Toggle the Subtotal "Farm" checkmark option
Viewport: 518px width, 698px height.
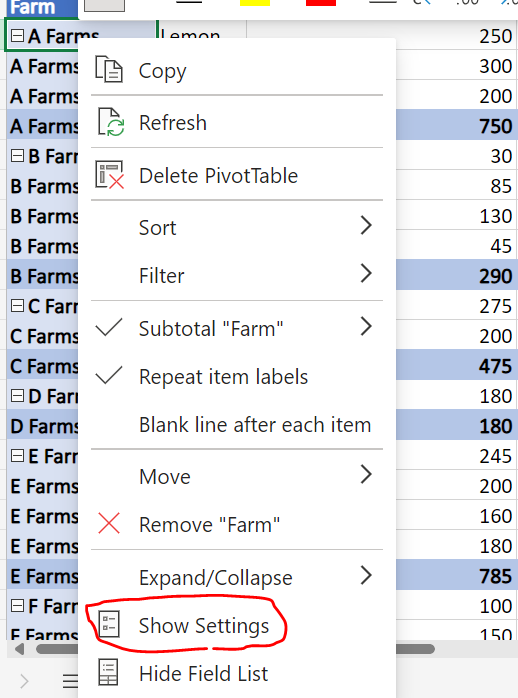pos(210,329)
